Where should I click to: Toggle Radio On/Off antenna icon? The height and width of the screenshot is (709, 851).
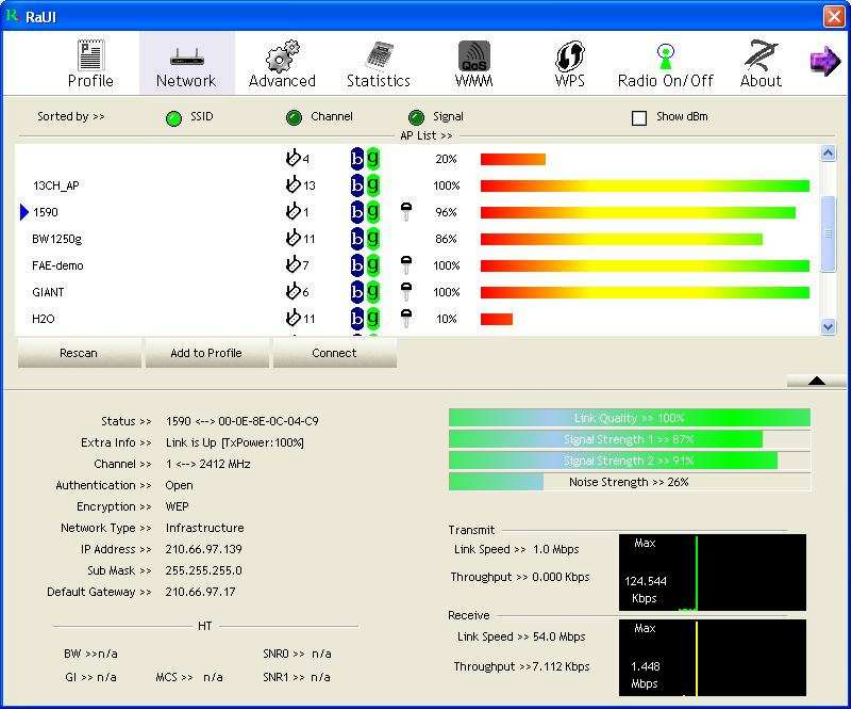tap(665, 56)
